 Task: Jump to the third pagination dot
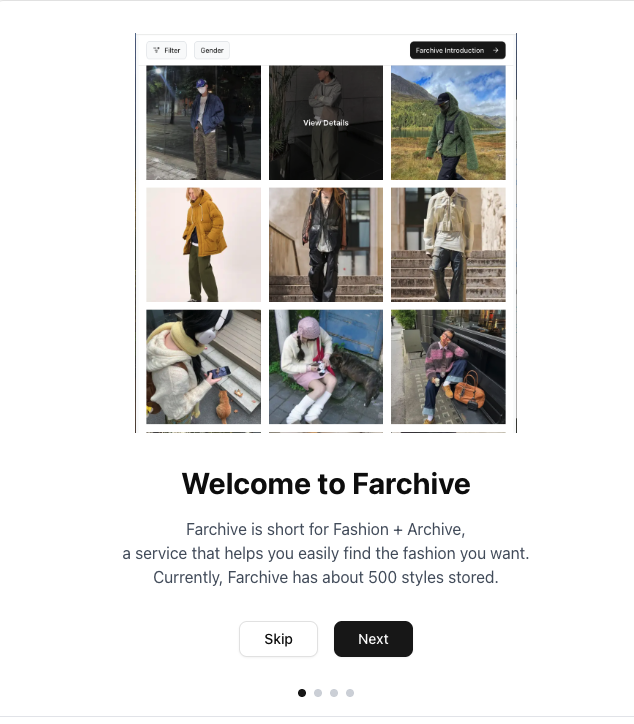[334, 693]
